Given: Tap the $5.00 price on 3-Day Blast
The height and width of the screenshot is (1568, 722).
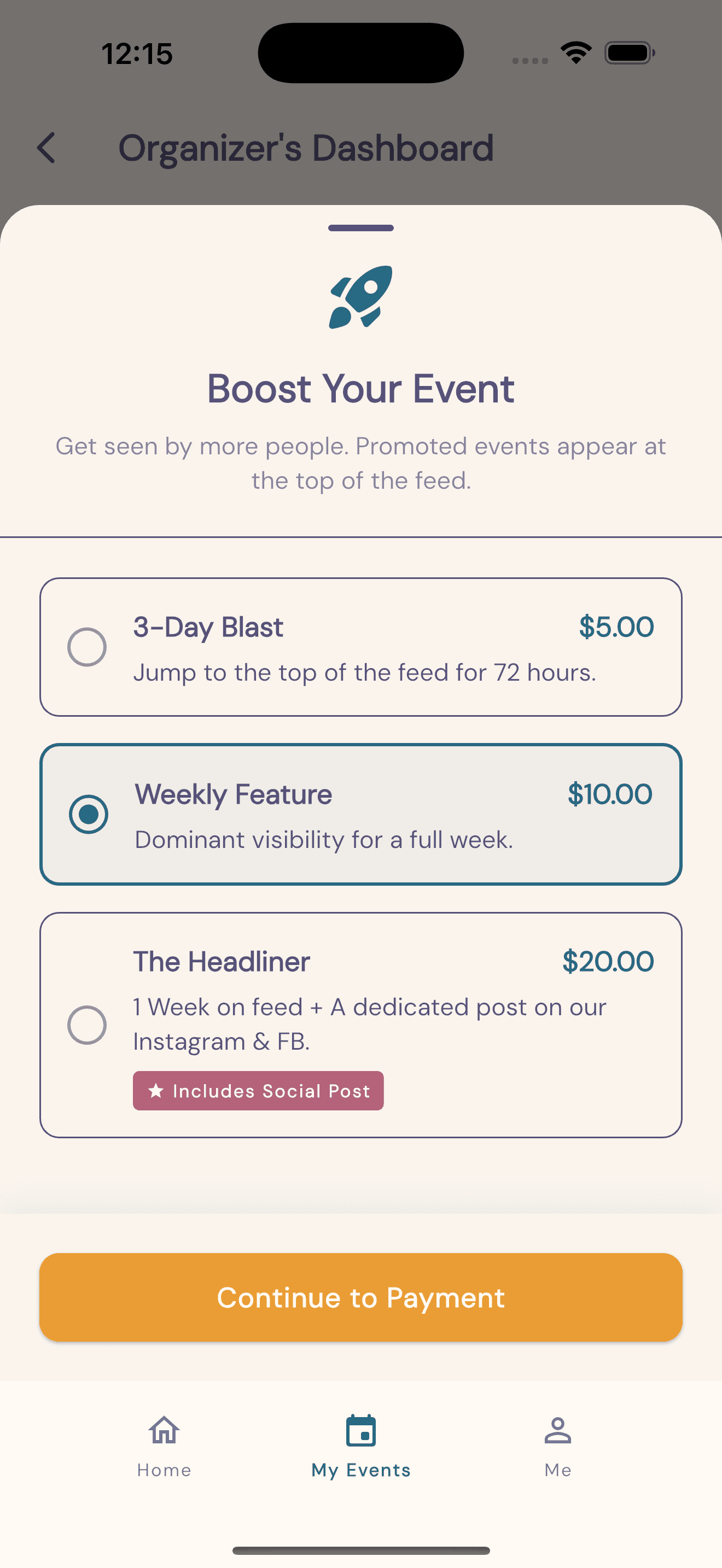Looking at the screenshot, I should (x=616, y=627).
